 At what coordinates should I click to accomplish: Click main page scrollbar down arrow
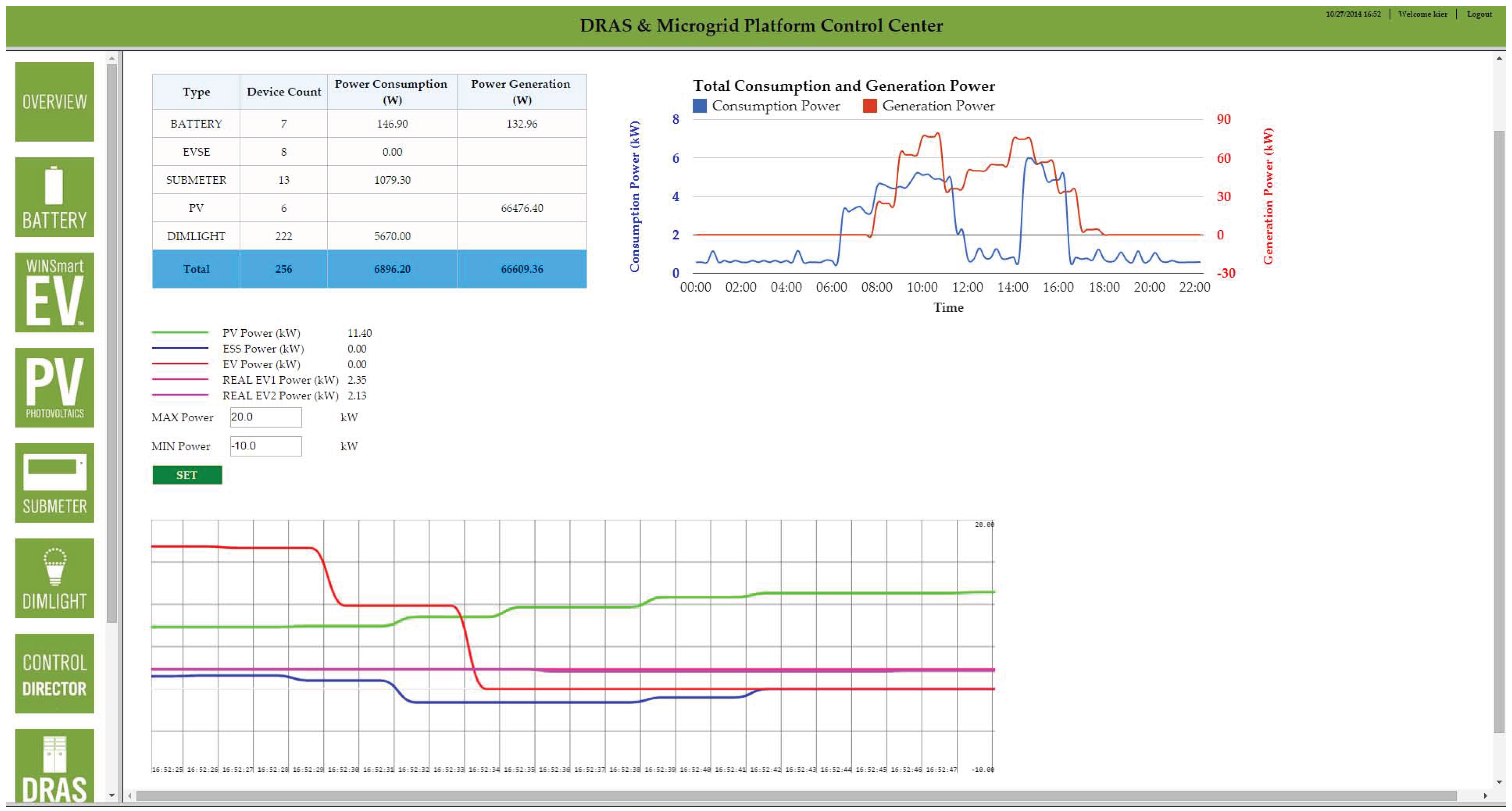click(1499, 782)
